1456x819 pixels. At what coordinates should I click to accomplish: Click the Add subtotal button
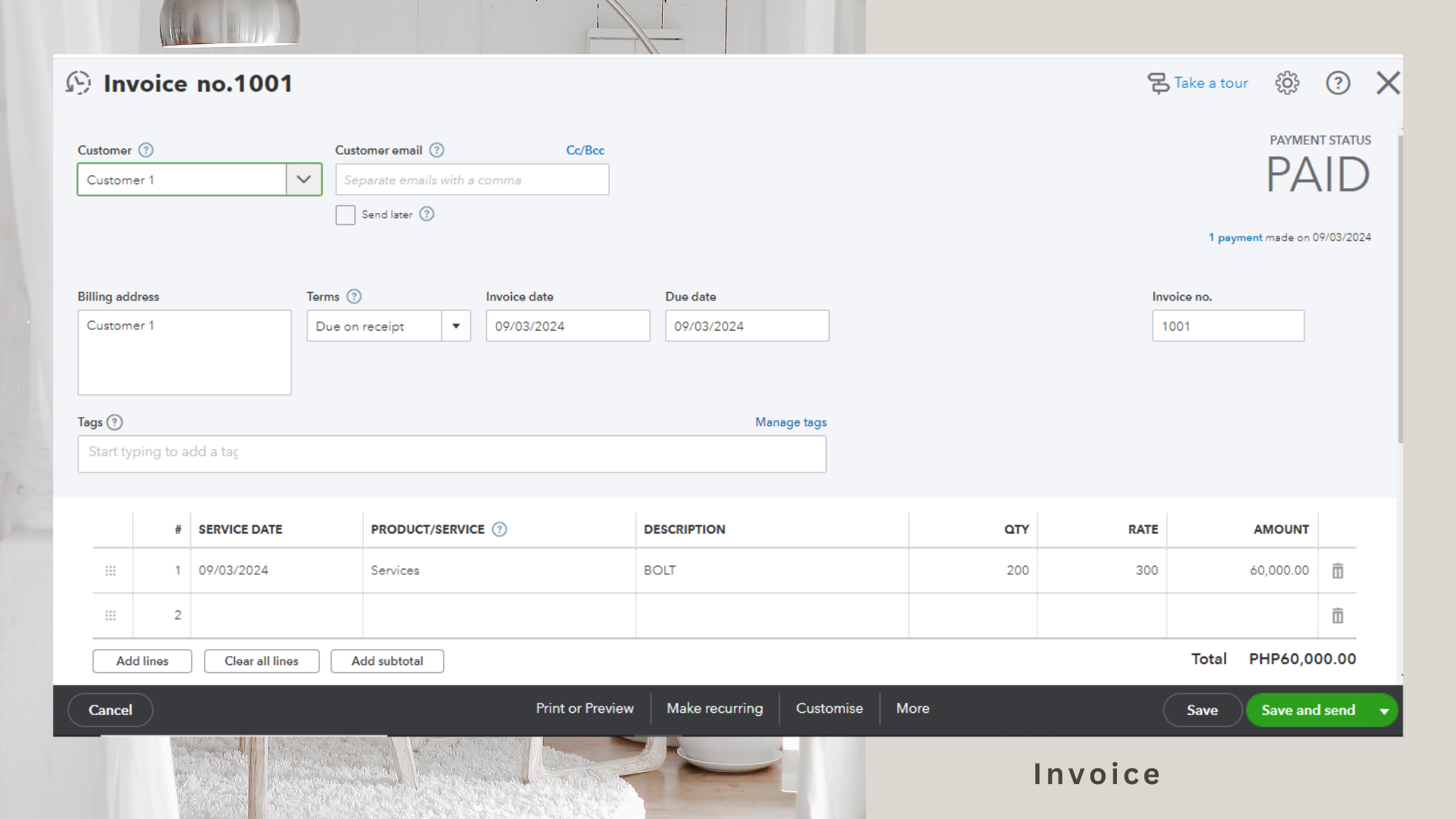[387, 661]
